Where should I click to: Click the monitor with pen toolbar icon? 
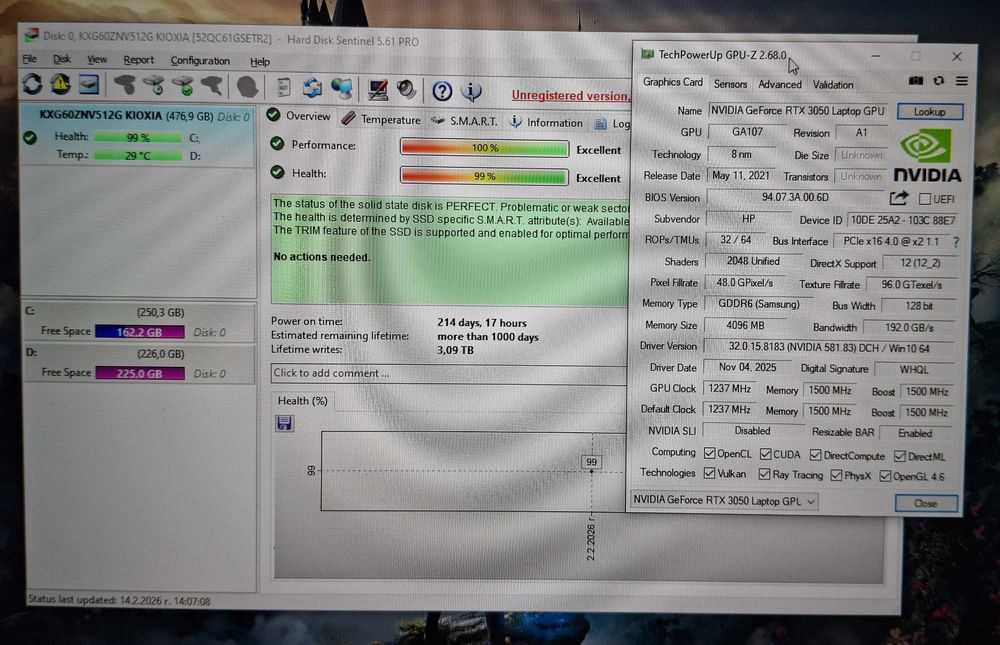(378, 89)
